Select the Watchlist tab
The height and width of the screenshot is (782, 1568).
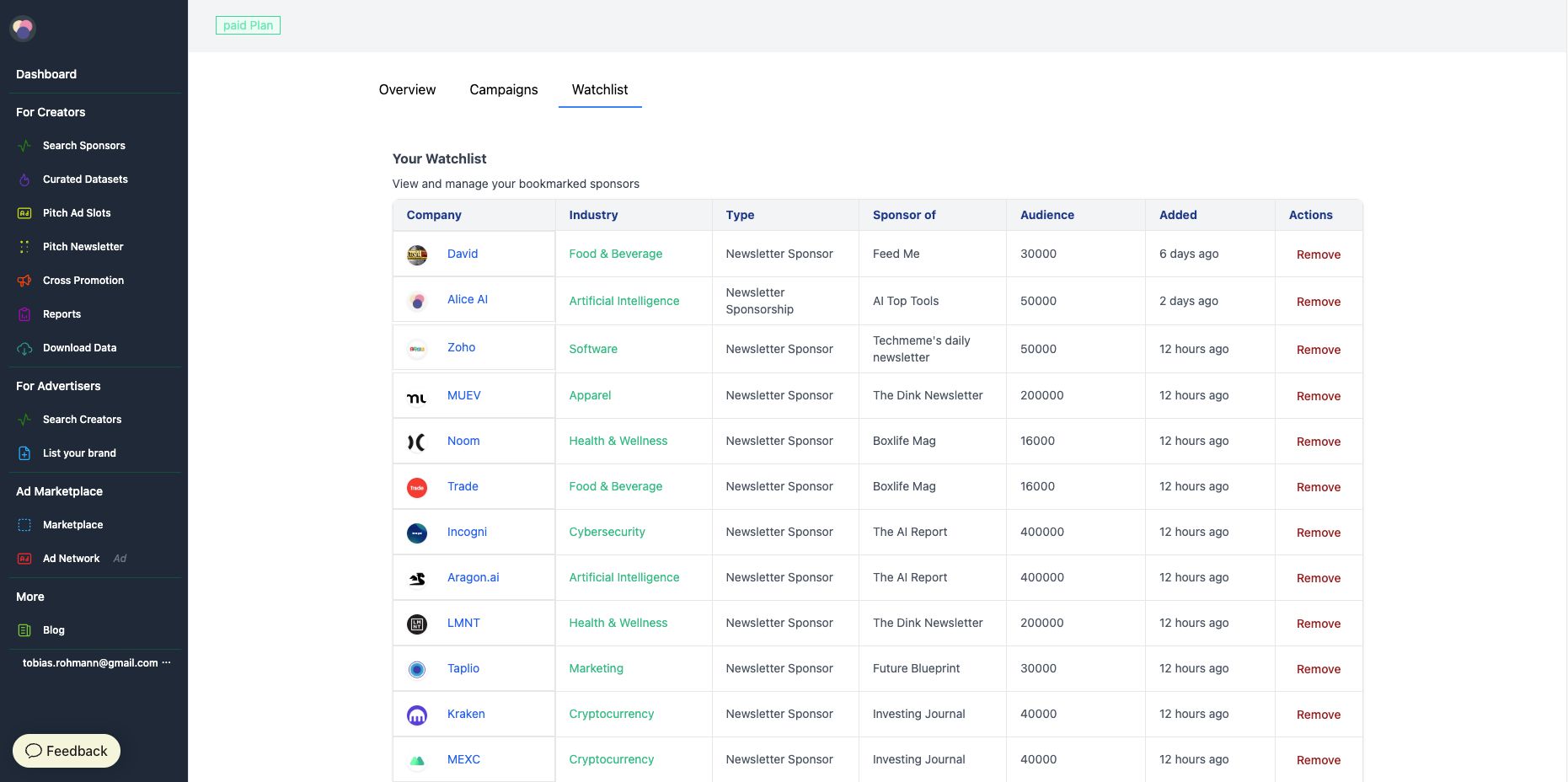[600, 89]
